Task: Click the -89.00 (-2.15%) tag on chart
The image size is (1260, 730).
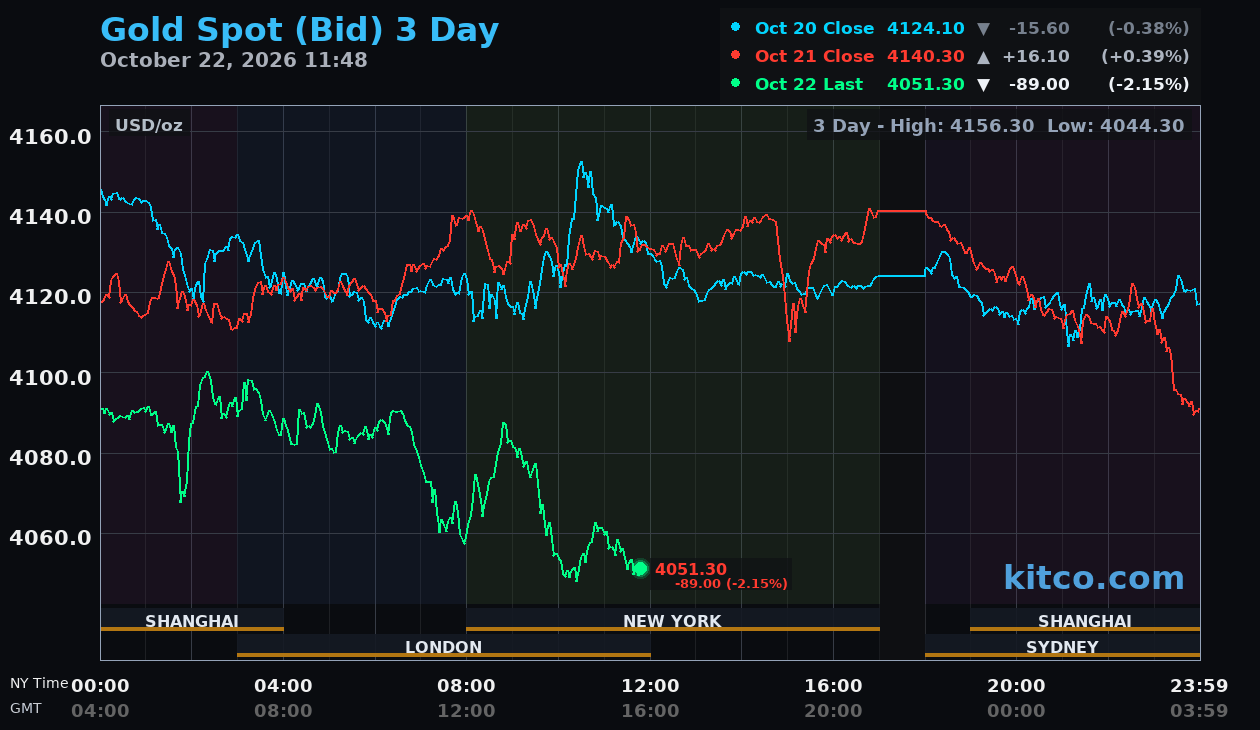Action: tap(731, 584)
